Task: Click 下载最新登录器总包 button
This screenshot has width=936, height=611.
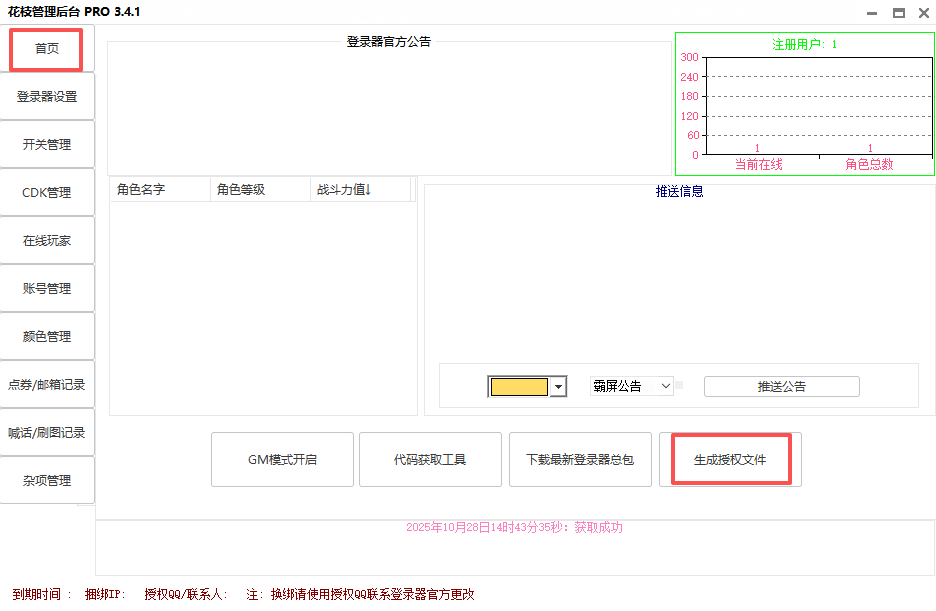Action: click(580, 460)
